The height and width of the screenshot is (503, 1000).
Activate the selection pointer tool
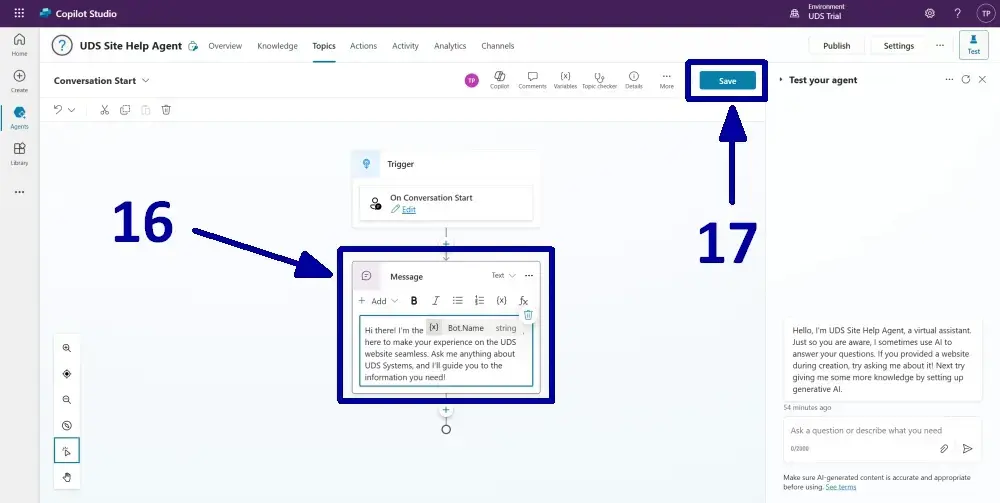tap(67, 451)
